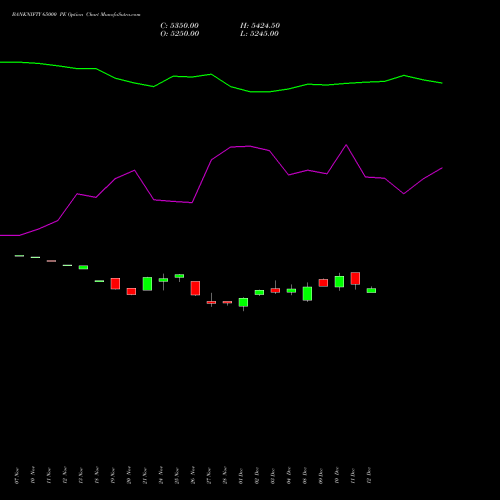The height and width of the screenshot is (500, 500).
Task: Click the 11 Dec date label
Action: [353, 476]
